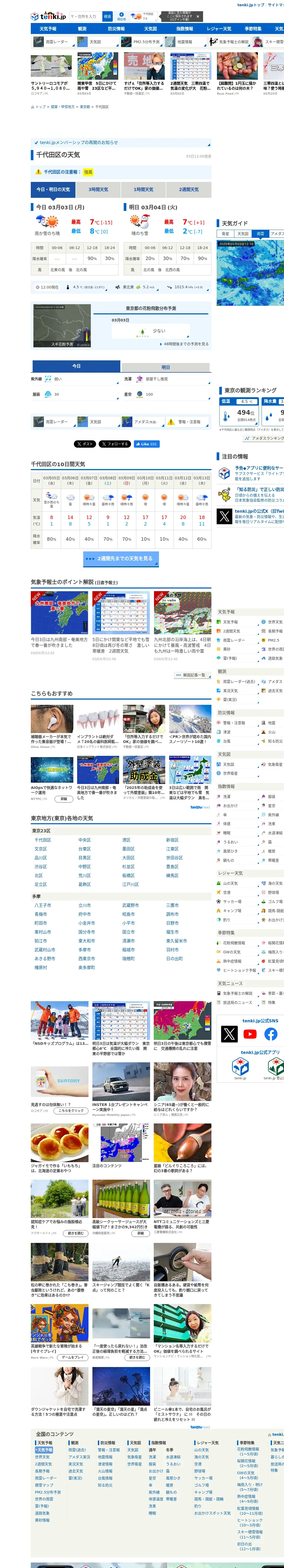This screenshot has width=284, height=1568.
Task: Click the tree icon beside 花粉飛散情報
Action: click(219, 943)
